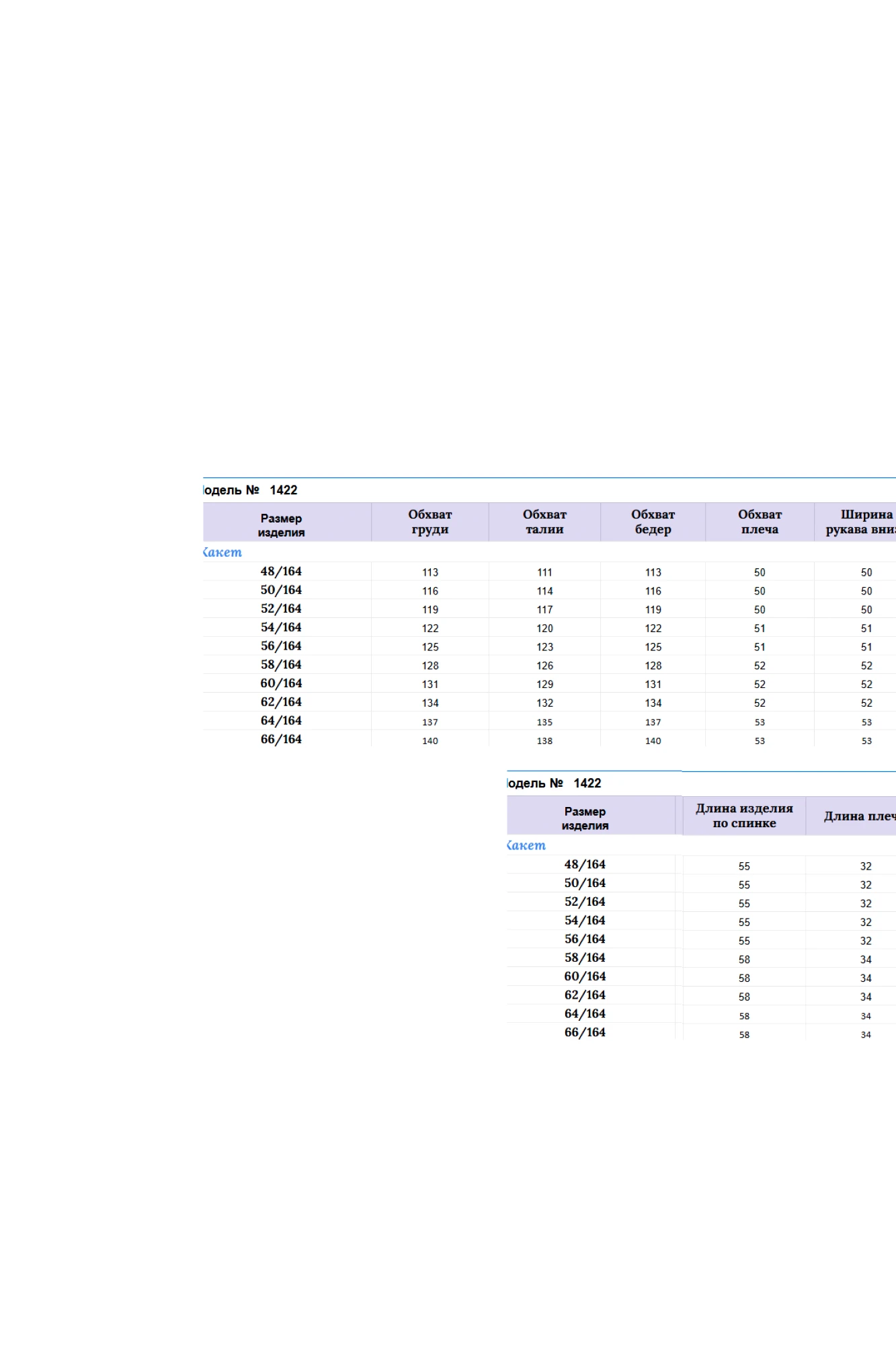Click back length 58 for size 58/164

tap(744, 960)
